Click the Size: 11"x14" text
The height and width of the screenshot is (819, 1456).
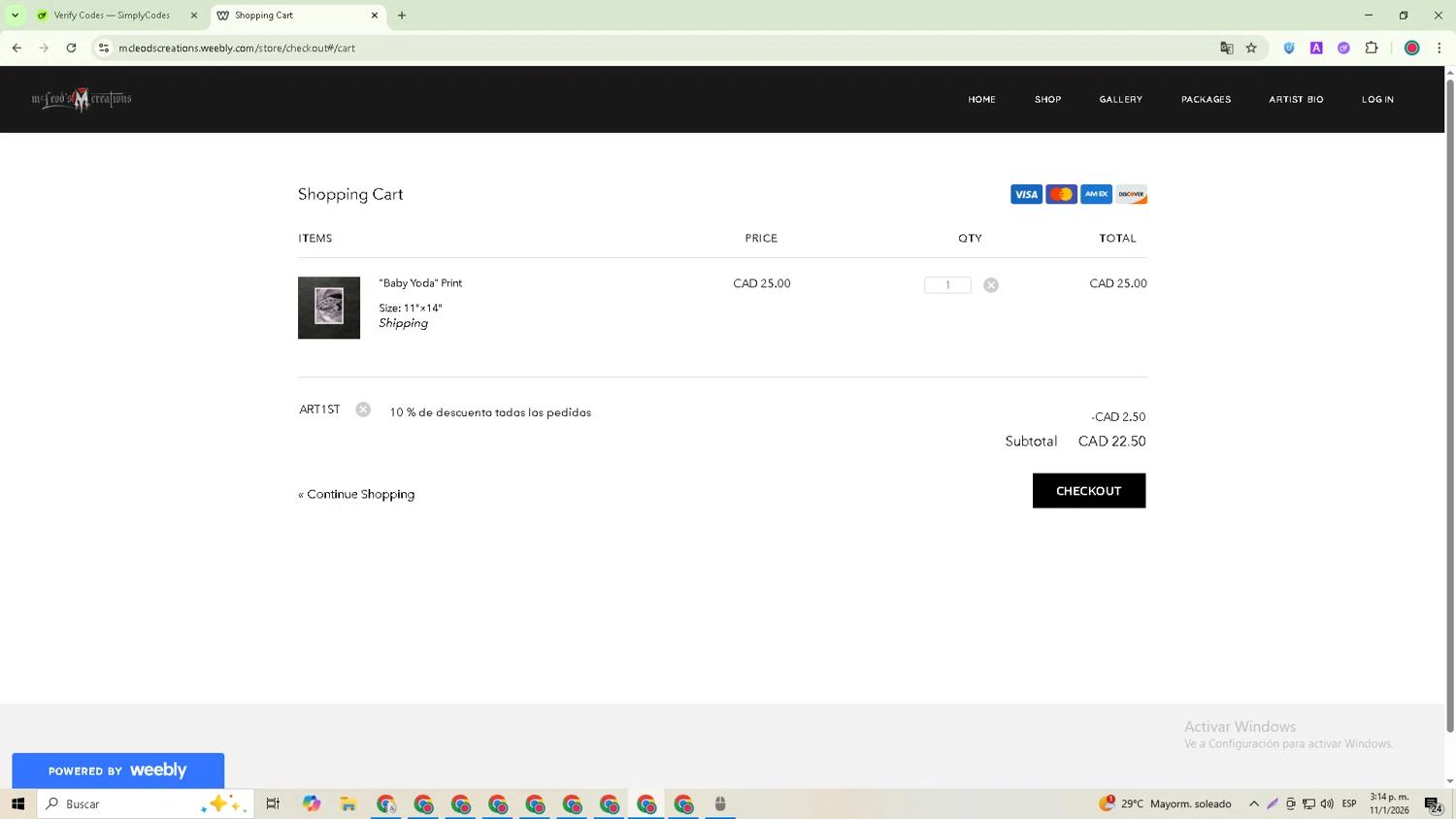(x=411, y=309)
